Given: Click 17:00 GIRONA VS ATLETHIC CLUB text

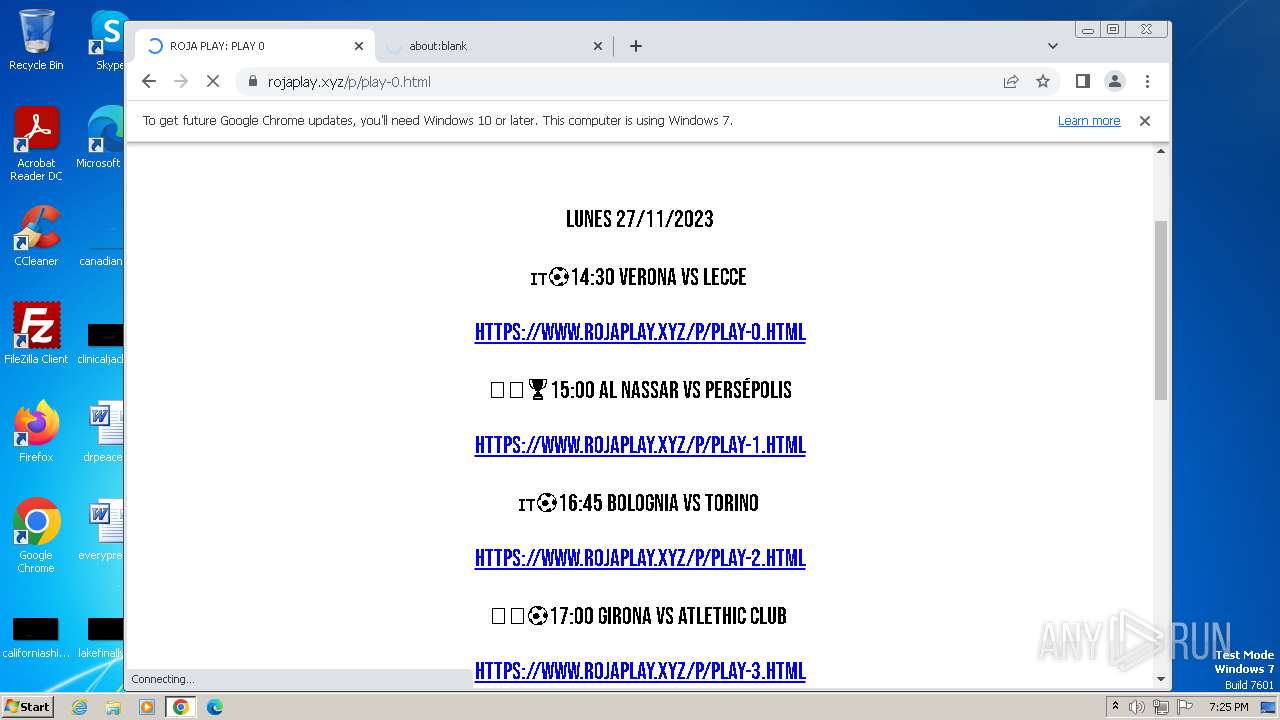Looking at the screenshot, I should coord(668,616).
